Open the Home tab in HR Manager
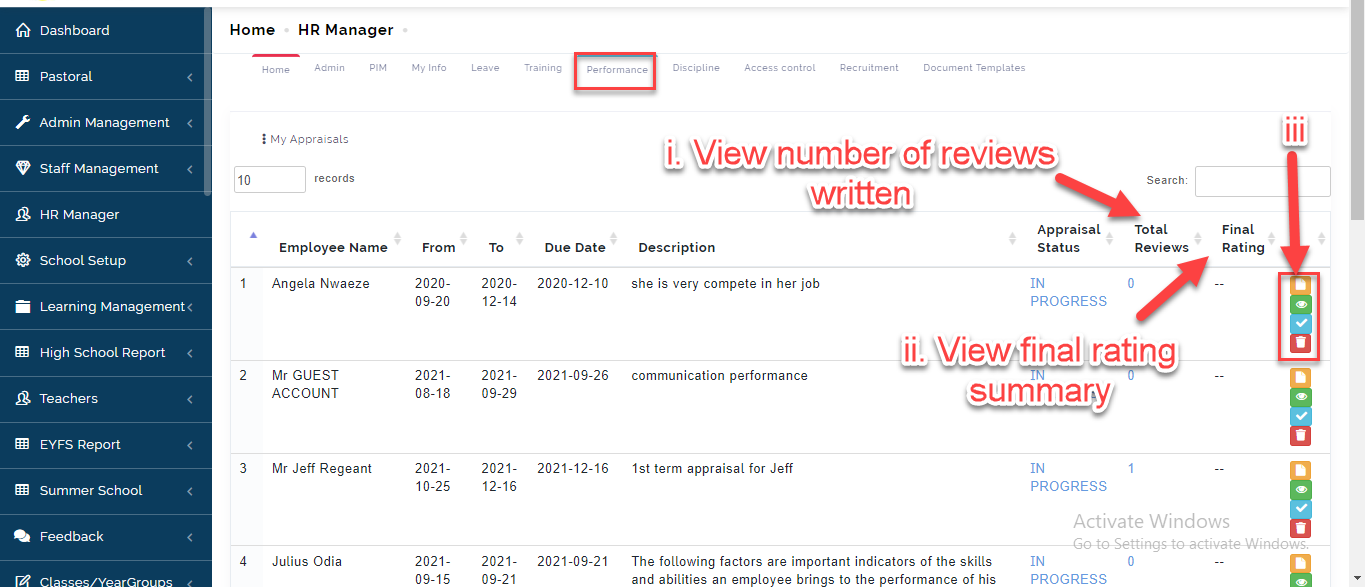Image resolution: width=1365 pixels, height=587 pixels. pyautogui.click(x=276, y=70)
